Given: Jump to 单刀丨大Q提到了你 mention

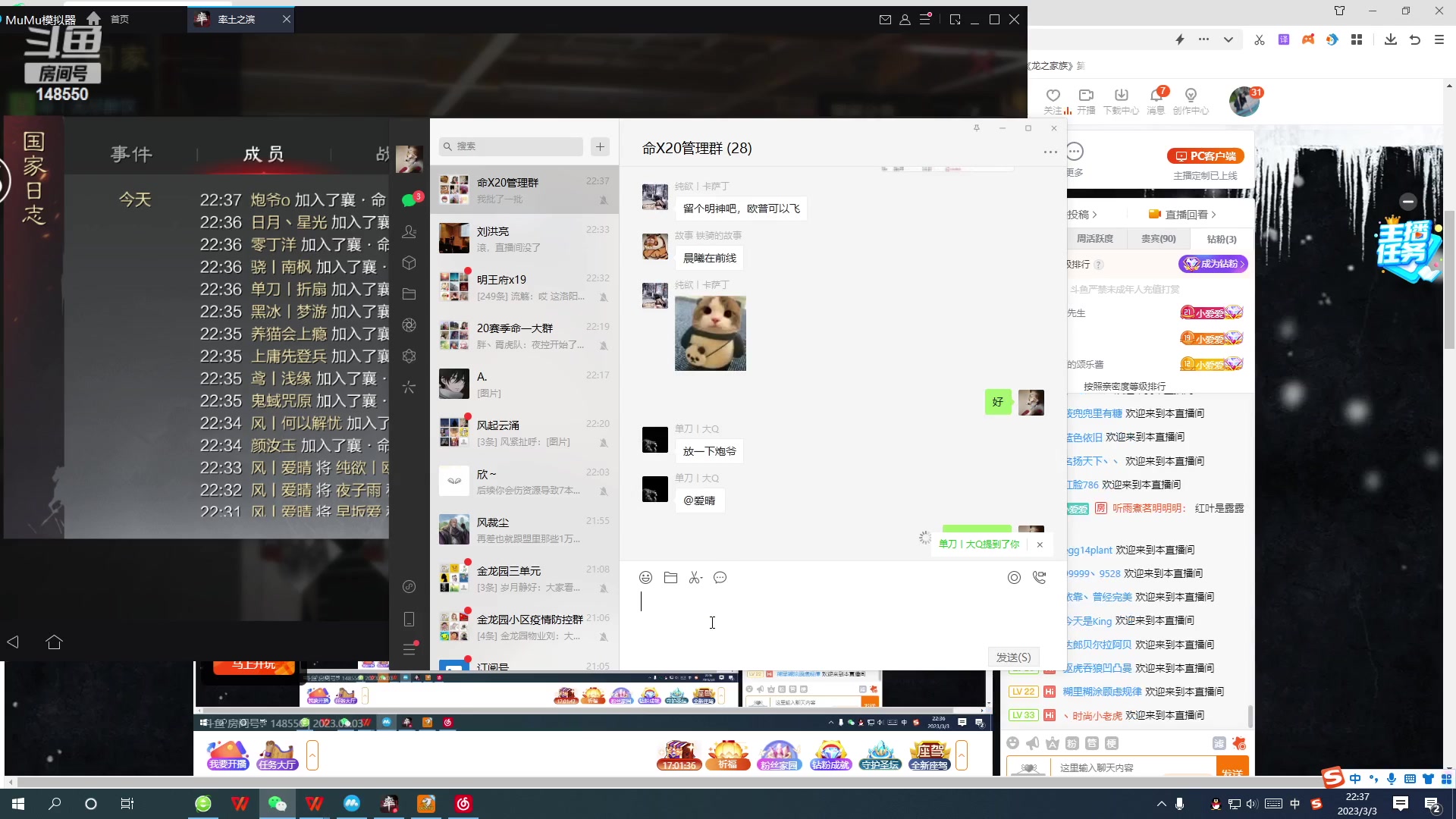Looking at the screenshot, I should [x=979, y=544].
